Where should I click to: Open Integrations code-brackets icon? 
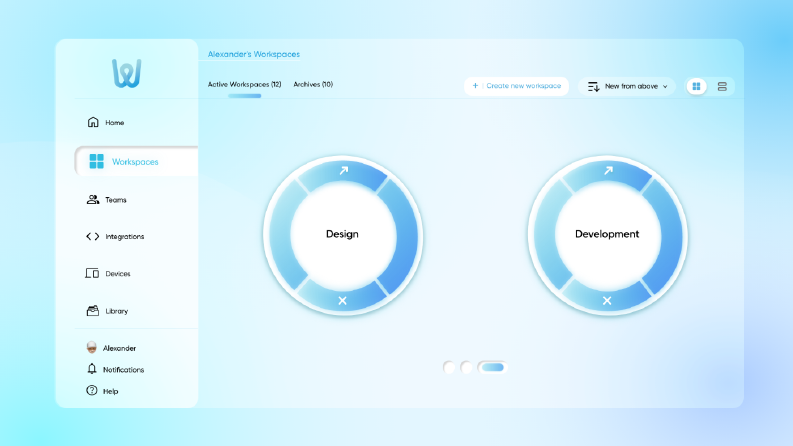coord(93,236)
